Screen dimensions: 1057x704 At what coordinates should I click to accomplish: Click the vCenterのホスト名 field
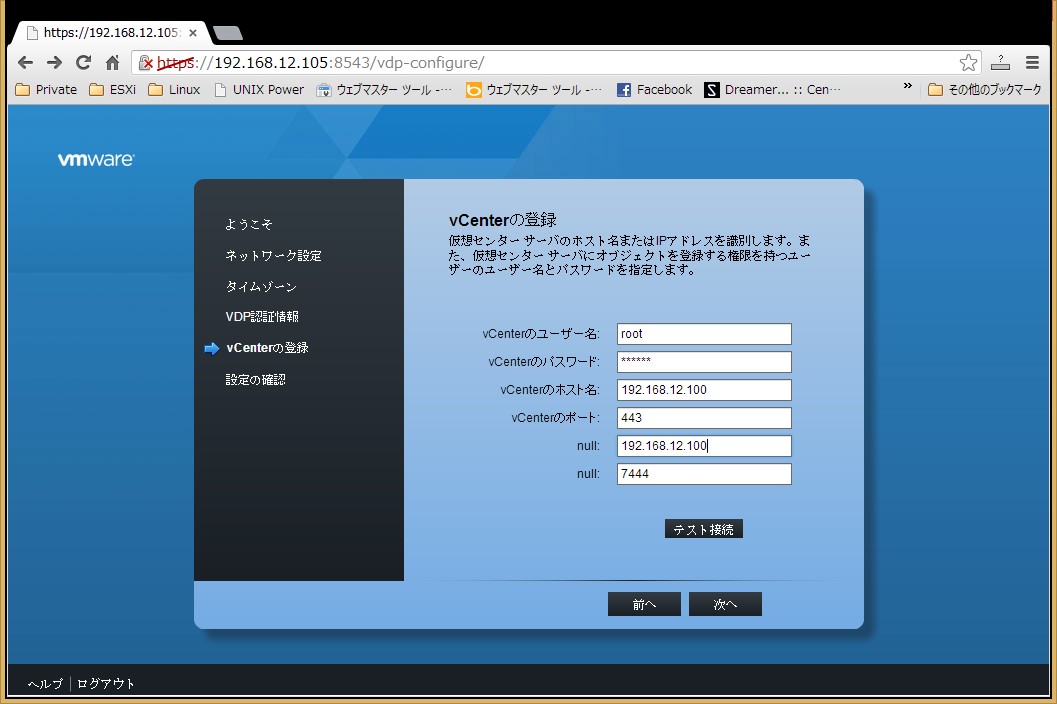pyautogui.click(x=704, y=390)
